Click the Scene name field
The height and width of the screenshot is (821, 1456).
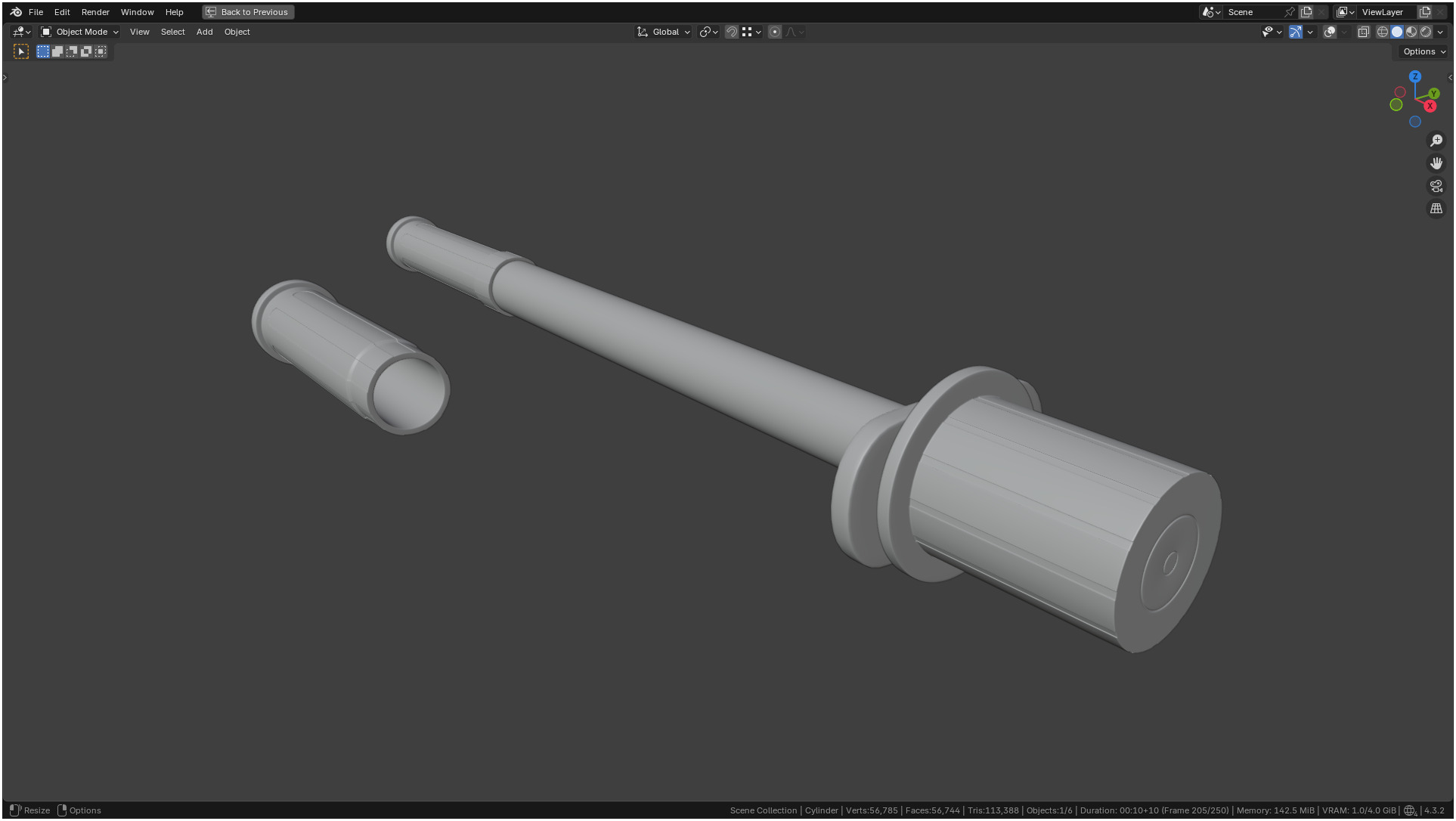coord(1253,12)
